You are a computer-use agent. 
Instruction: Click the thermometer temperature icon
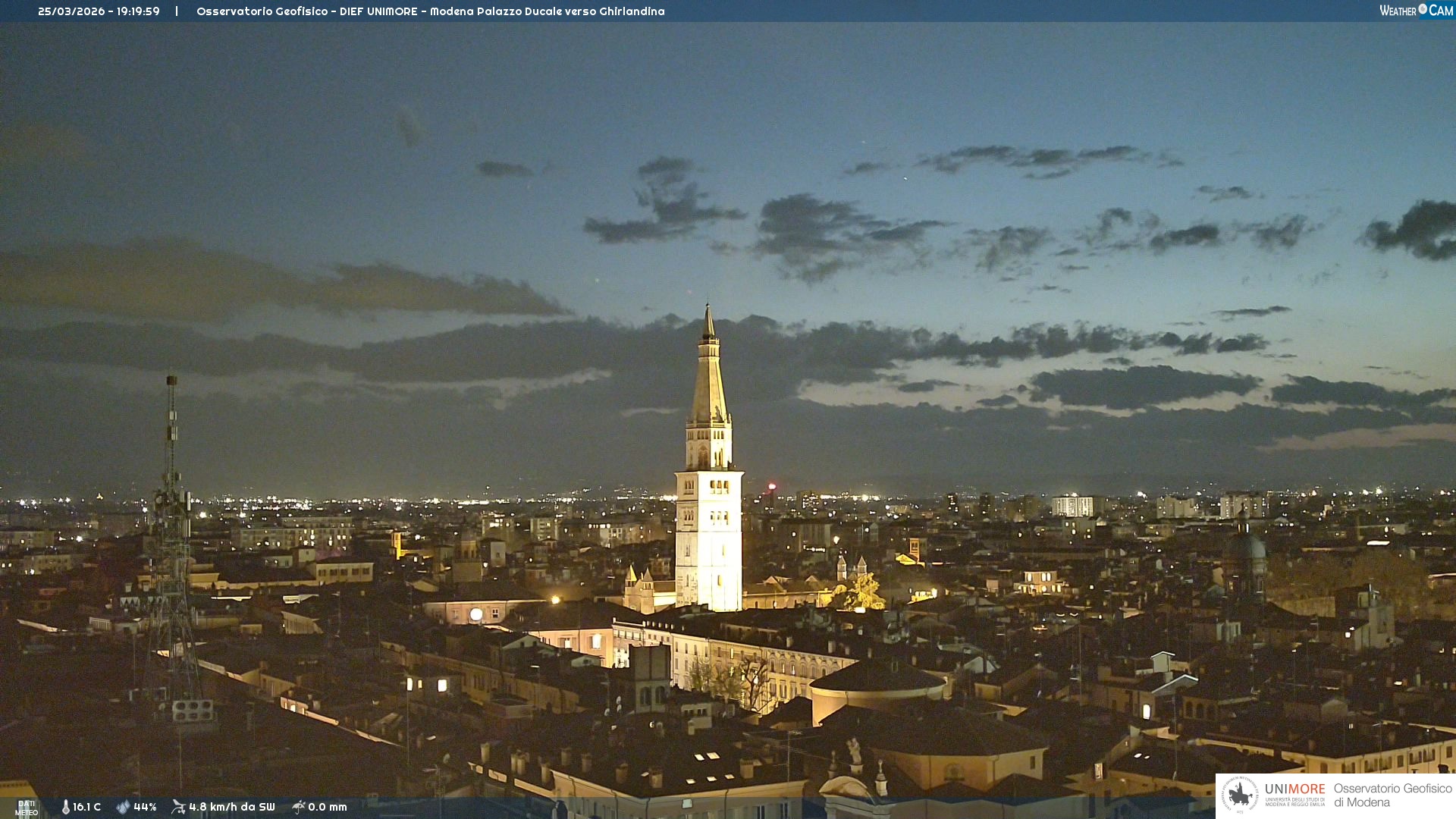tap(65, 807)
